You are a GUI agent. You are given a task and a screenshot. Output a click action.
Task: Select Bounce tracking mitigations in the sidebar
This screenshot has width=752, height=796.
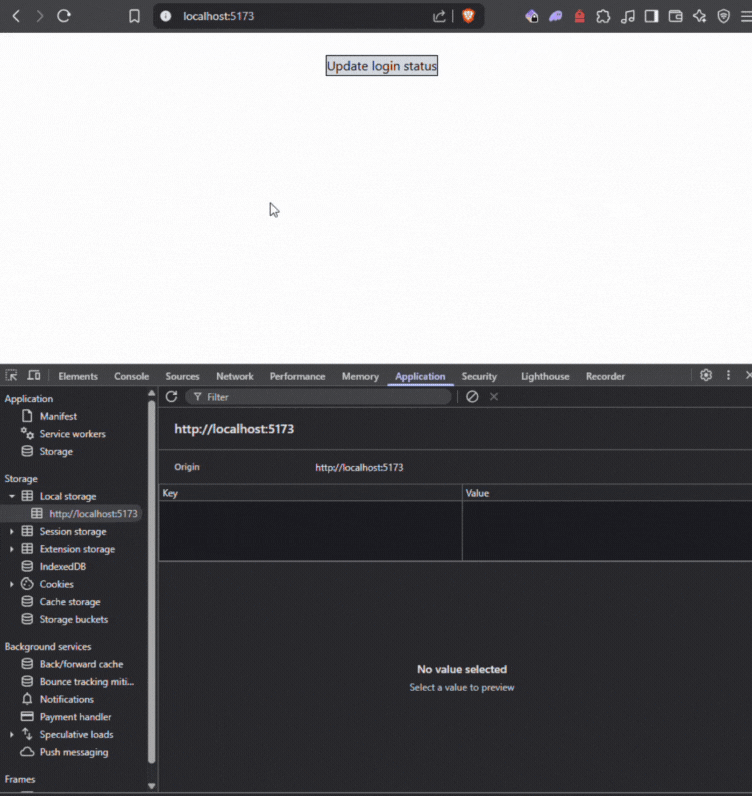click(x=86, y=682)
